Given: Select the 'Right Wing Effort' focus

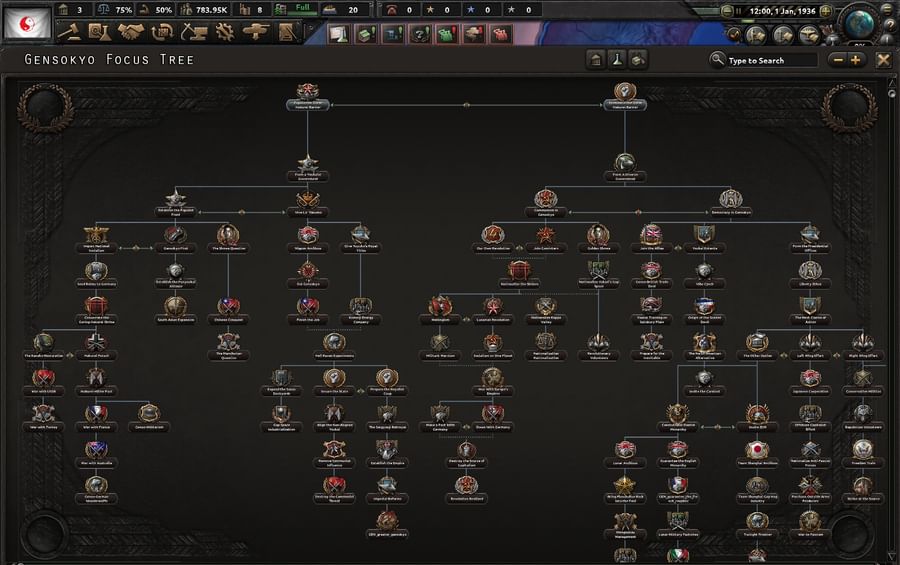Looking at the screenshot, I should coord(863,347).
